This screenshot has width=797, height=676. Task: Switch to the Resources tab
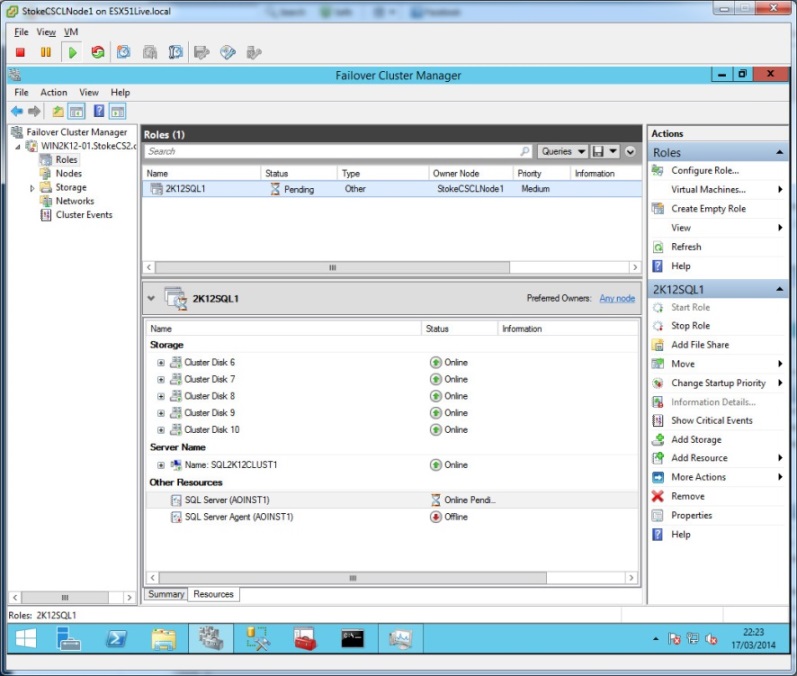[213, 594]
